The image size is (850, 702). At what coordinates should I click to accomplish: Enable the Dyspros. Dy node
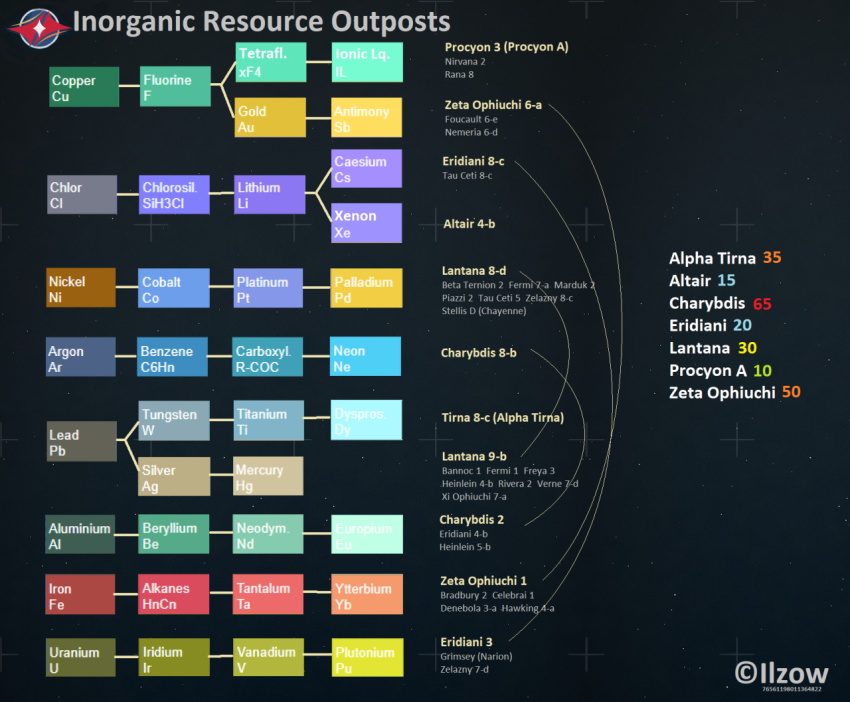(365, 419)
